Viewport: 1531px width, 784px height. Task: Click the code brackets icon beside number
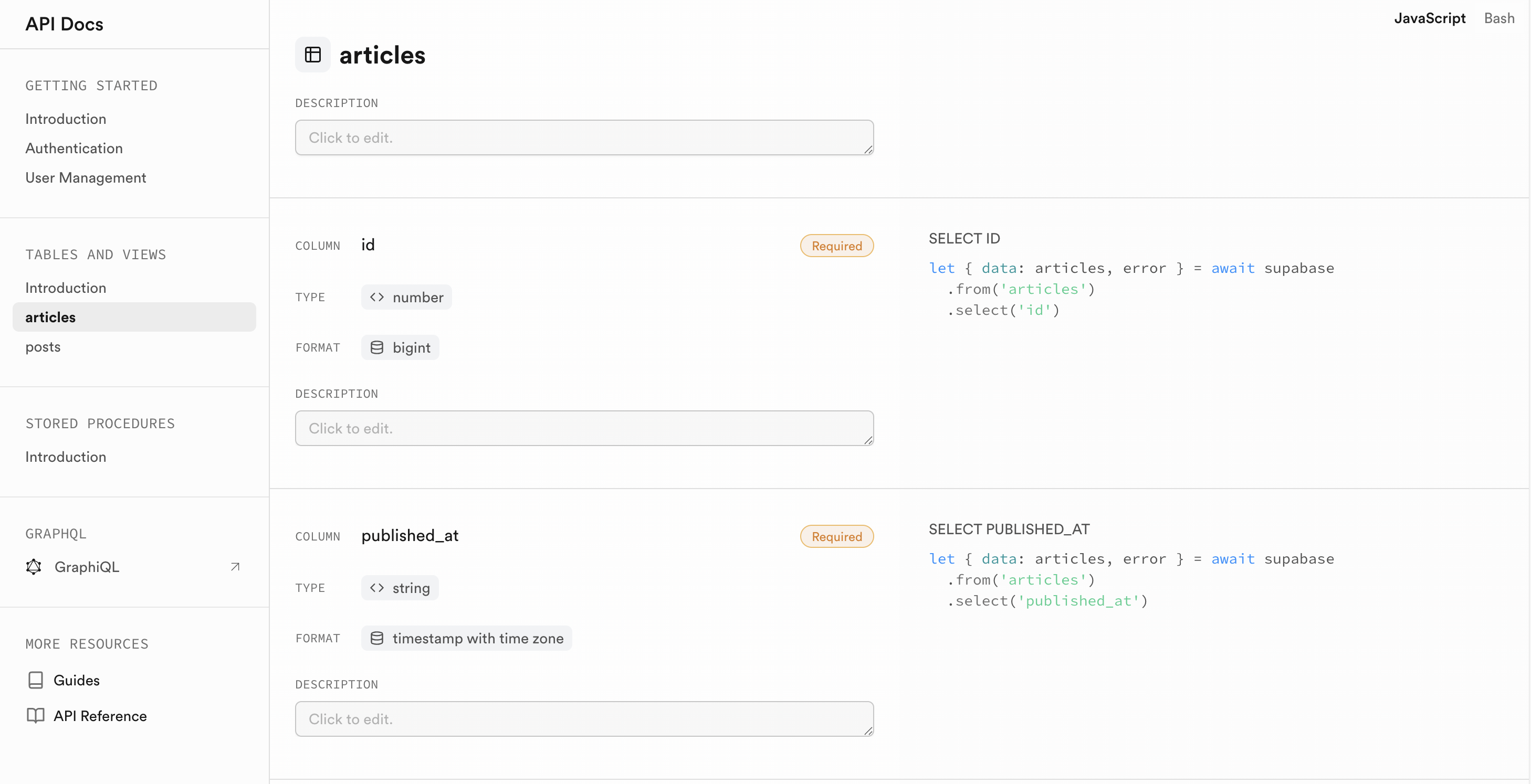(377, 297)
